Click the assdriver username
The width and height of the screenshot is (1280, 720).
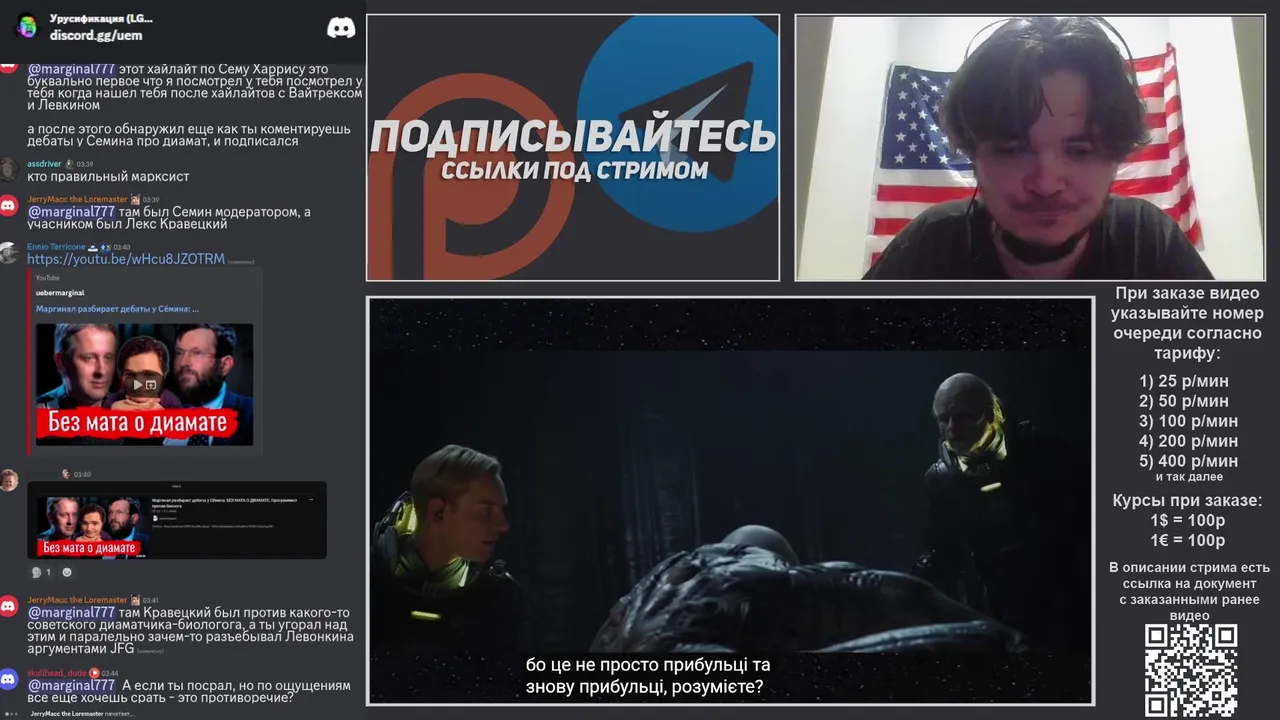[x=44, y=164]
